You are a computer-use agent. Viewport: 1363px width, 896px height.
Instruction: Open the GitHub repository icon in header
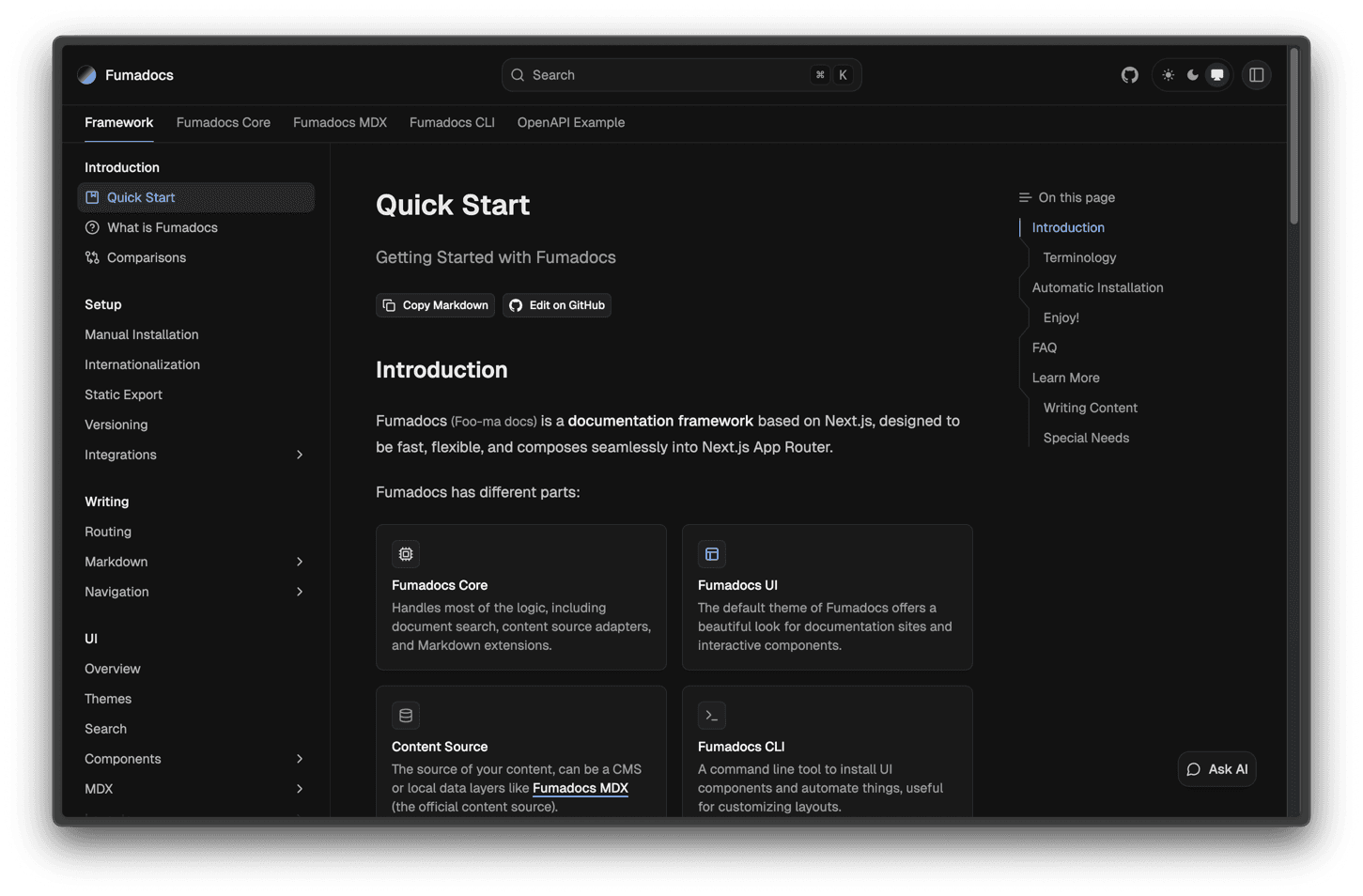pos(1129,75)
